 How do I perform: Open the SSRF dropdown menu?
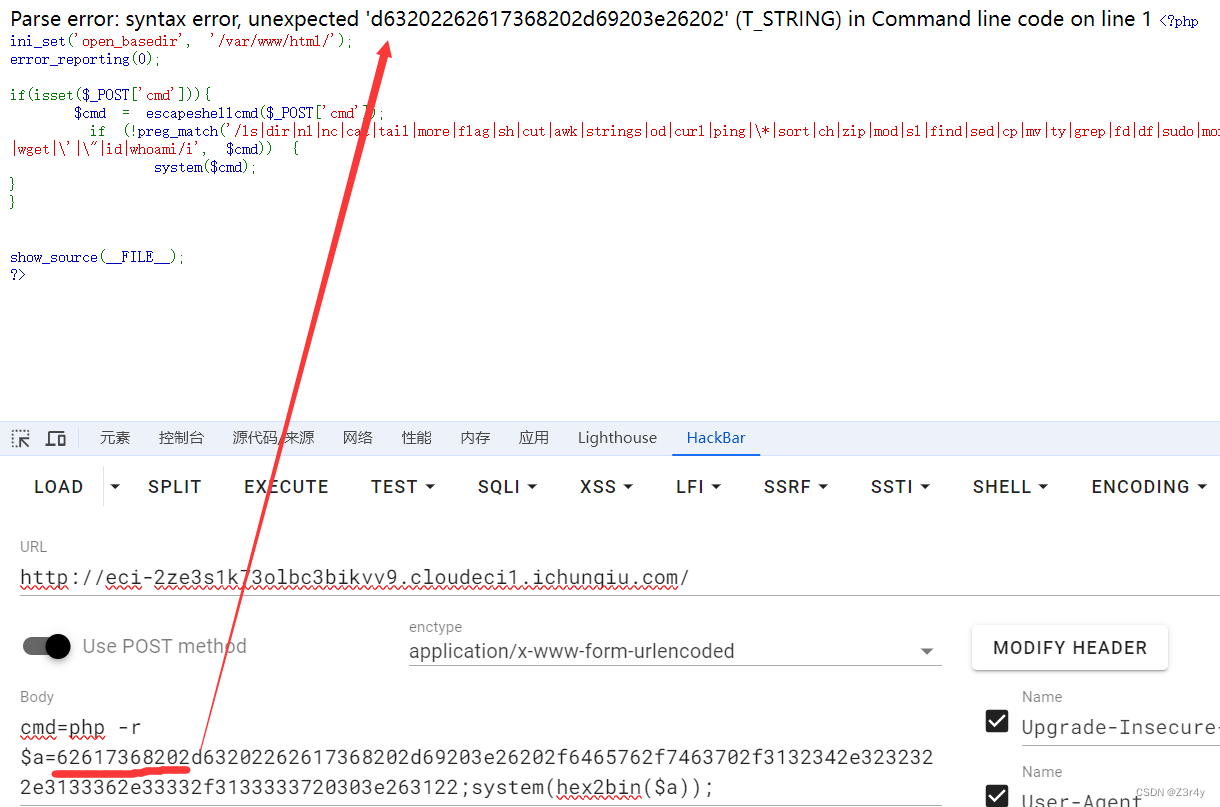click(796, 487)
